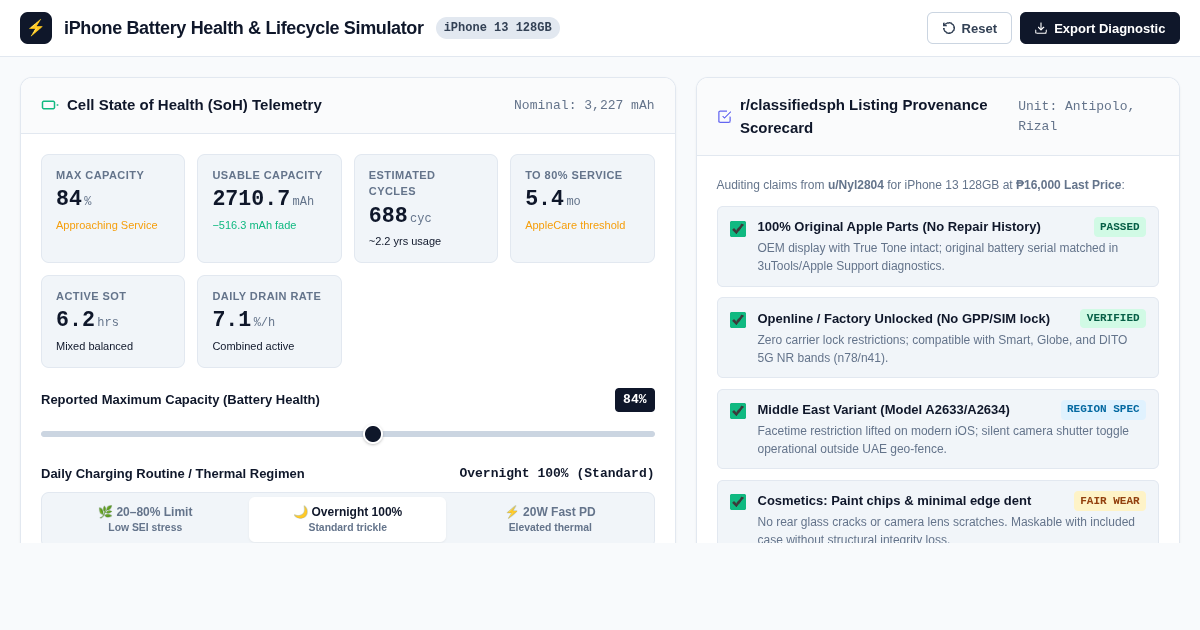Click the Active SOT 6.2 hrs card
Viewport: 1200px width, 630px height.
coord(113,322)
